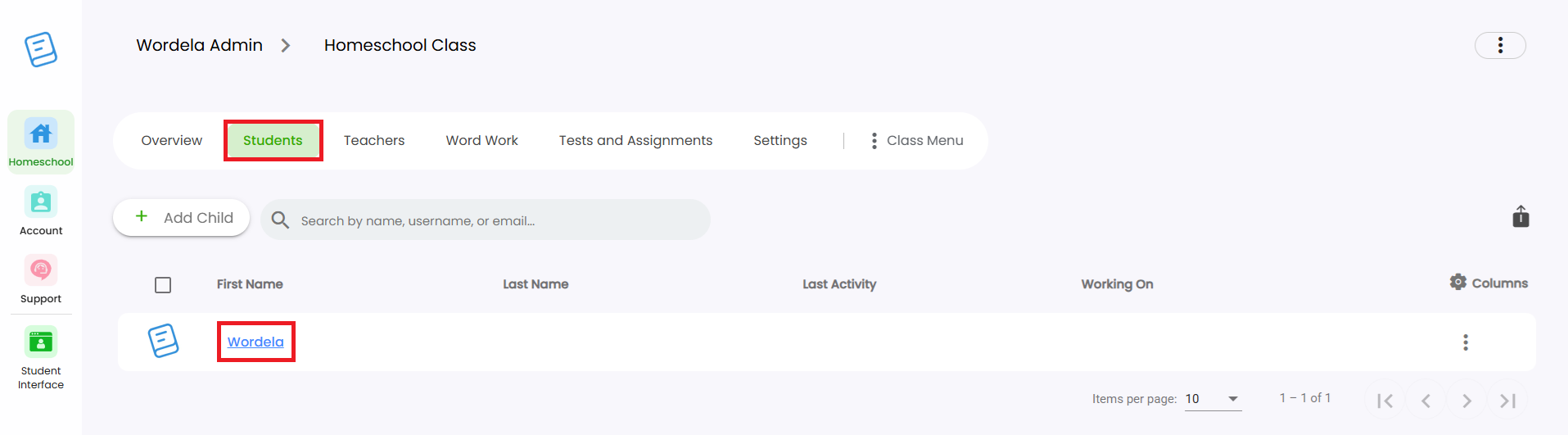The width and height of the screenshot is (1568, 435).
Task: Switch to the Overview tab
Action: 172,141
